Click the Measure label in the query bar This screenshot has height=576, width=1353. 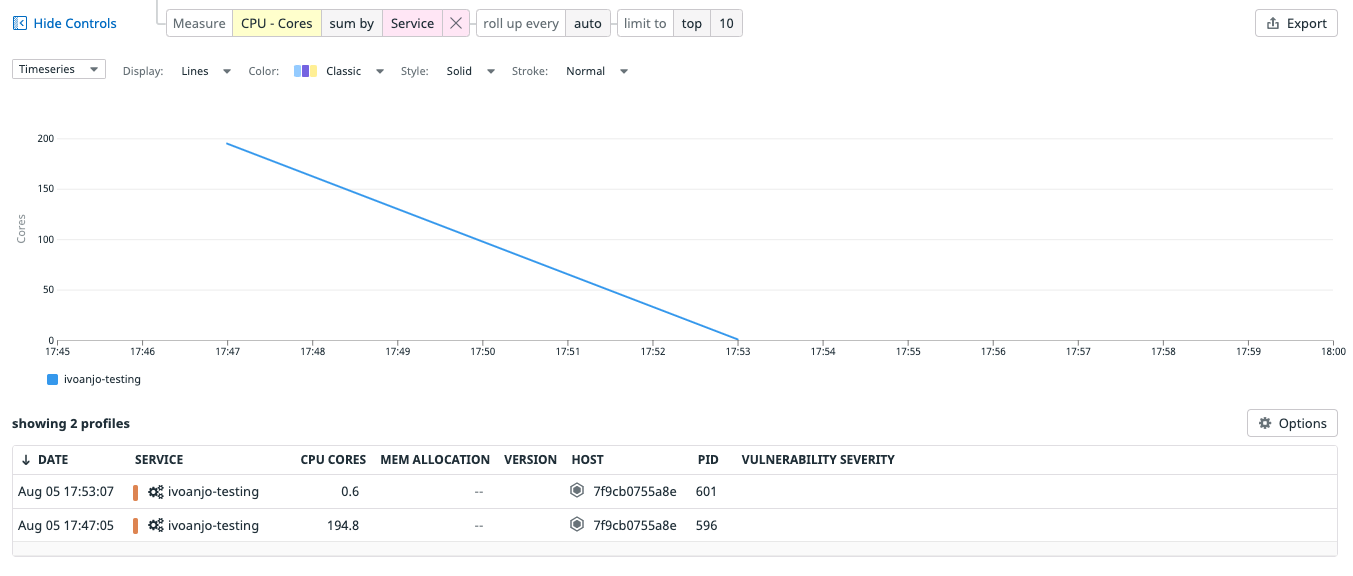click(199, 23)
